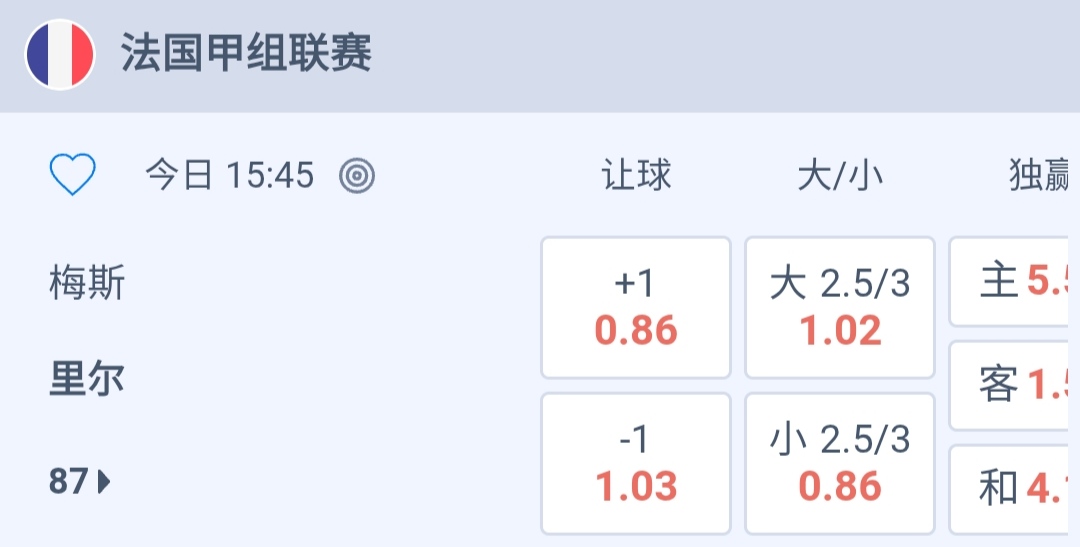Select the 让球 handicap column header
Screen dimensions: 1080x547
636,176
